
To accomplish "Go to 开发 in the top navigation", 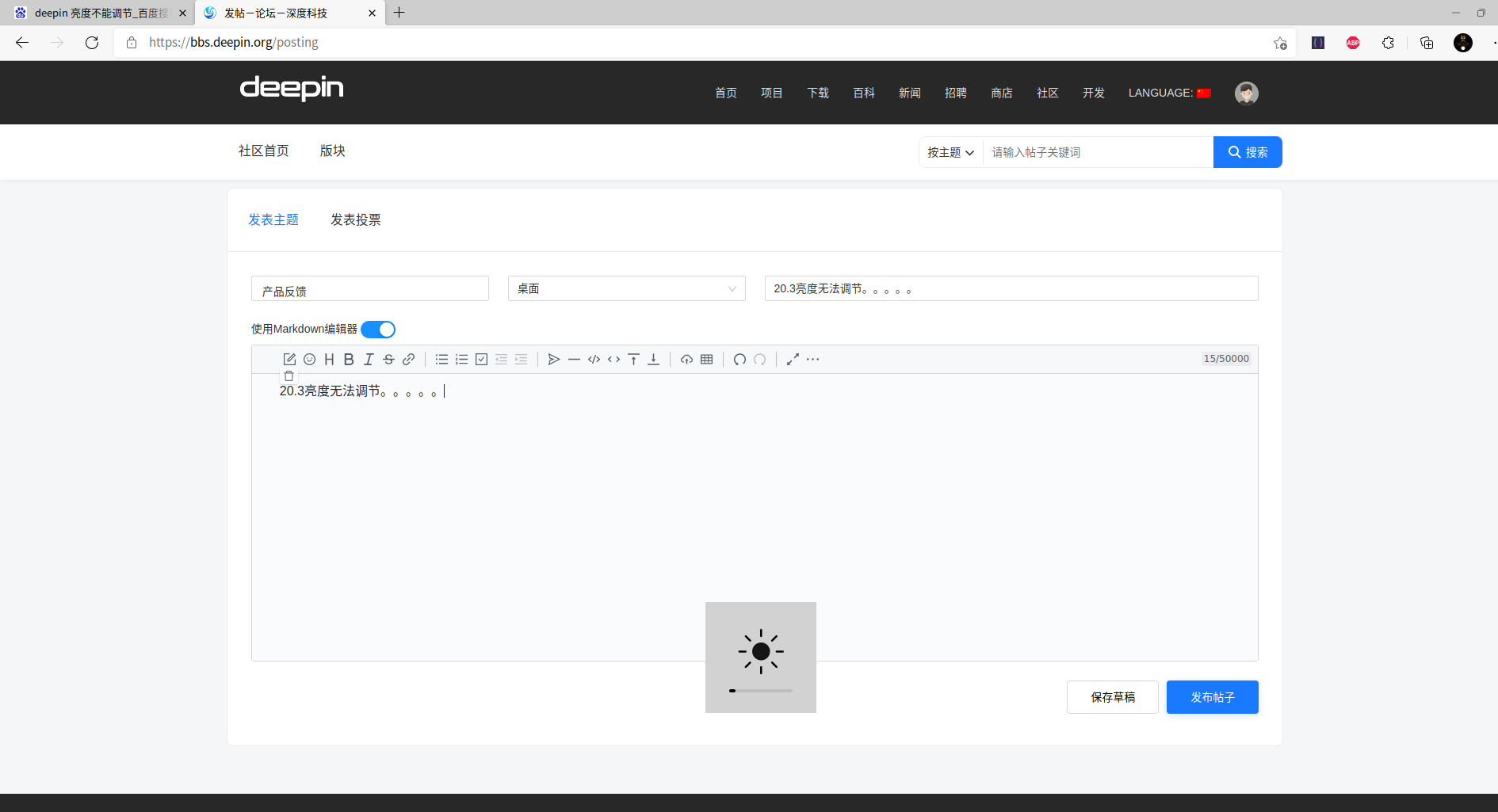I will 1094,93.
